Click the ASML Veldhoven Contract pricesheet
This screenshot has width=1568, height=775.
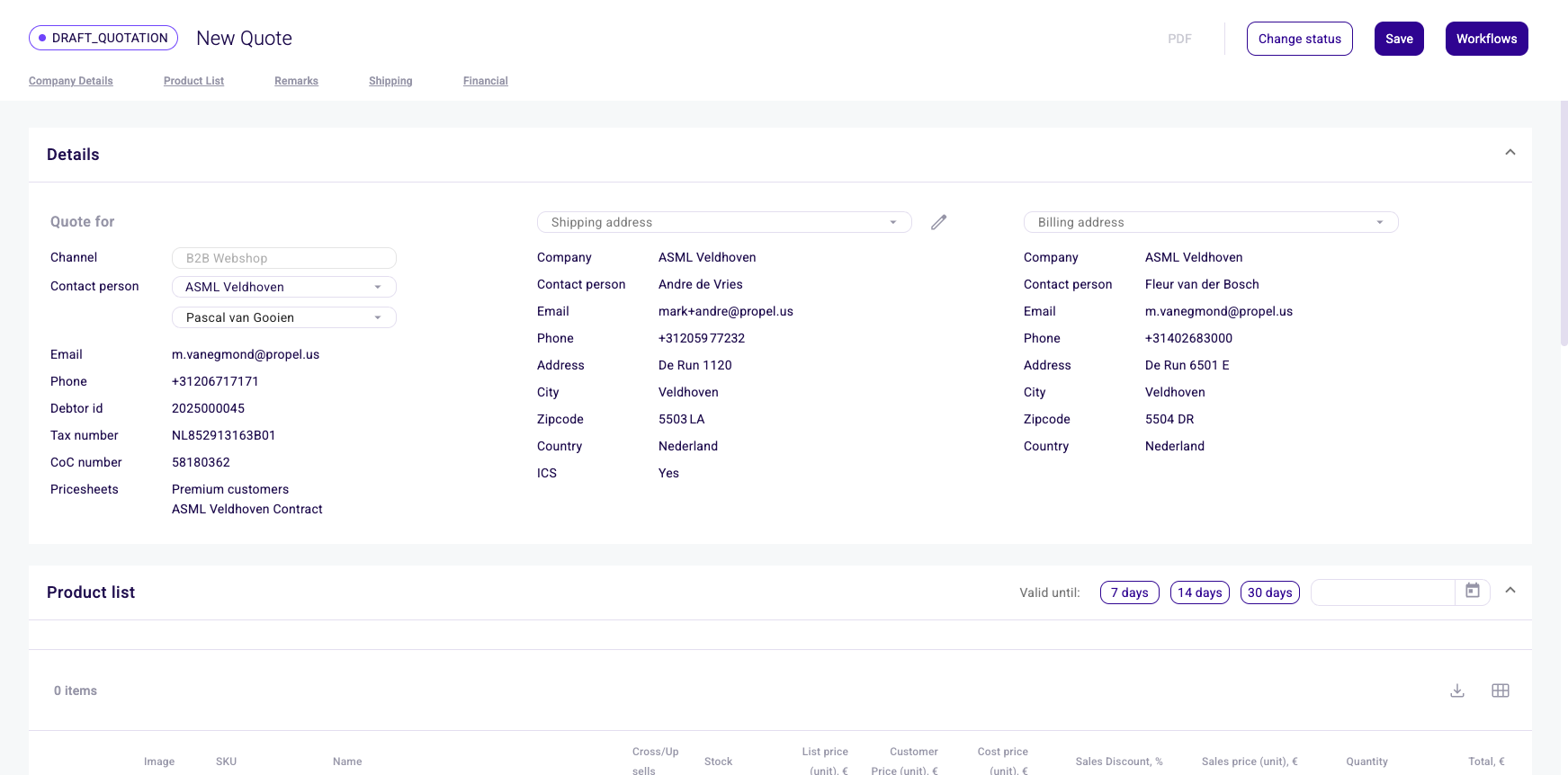247,509
